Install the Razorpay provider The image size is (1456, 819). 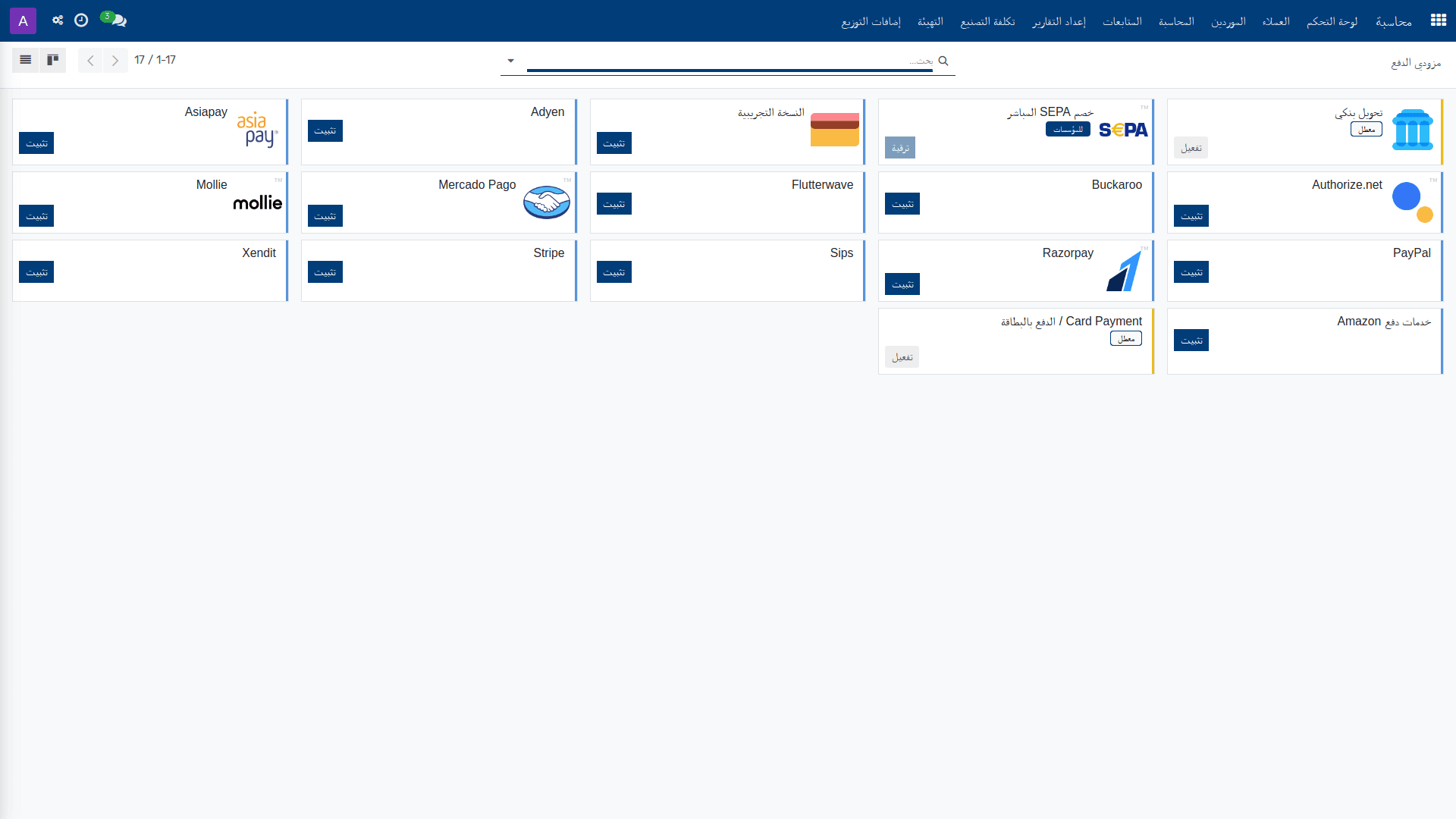pyautogui.click(x=902, y=284)
